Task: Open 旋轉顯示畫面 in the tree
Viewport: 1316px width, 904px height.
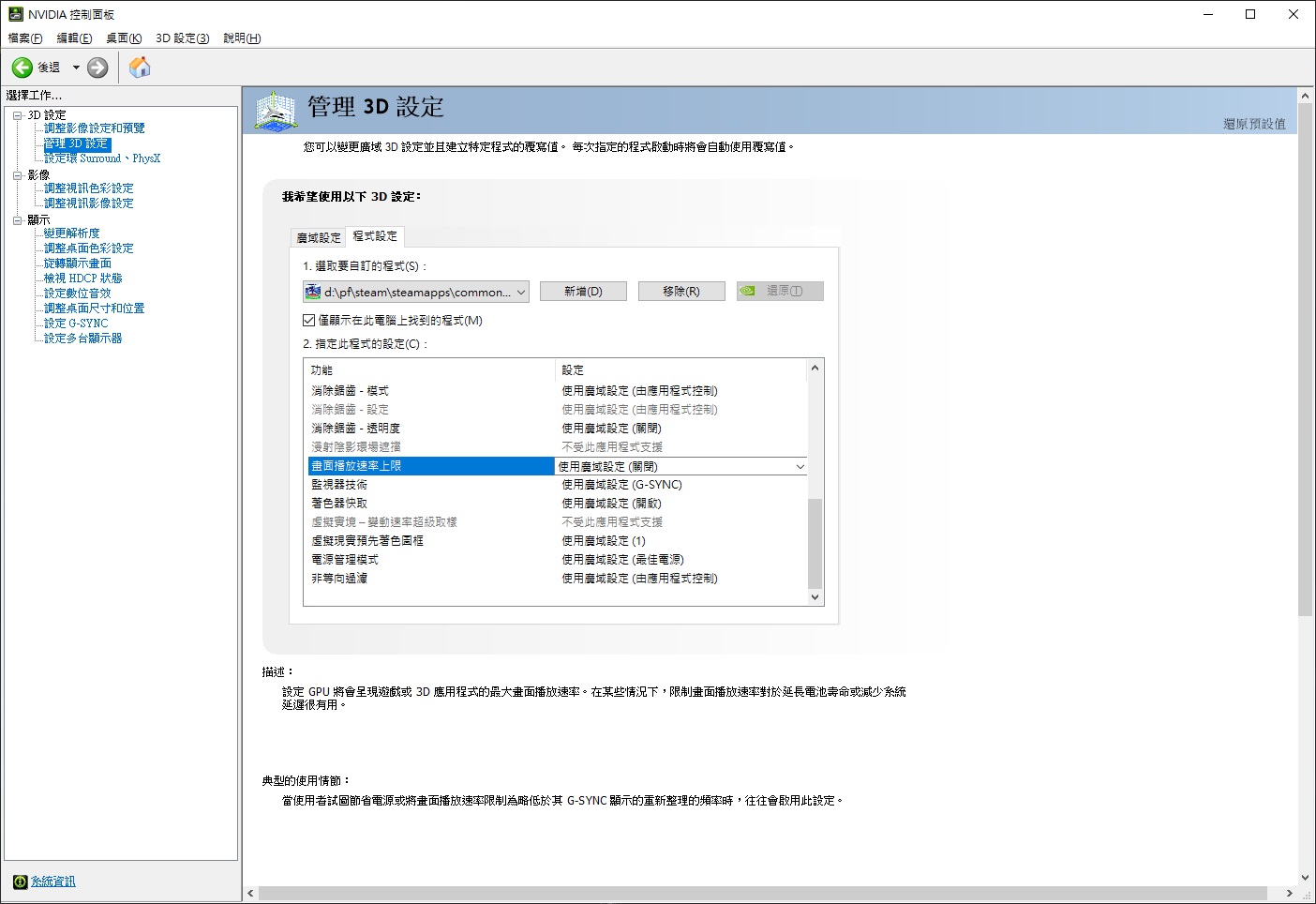Action: click(78, 264)
